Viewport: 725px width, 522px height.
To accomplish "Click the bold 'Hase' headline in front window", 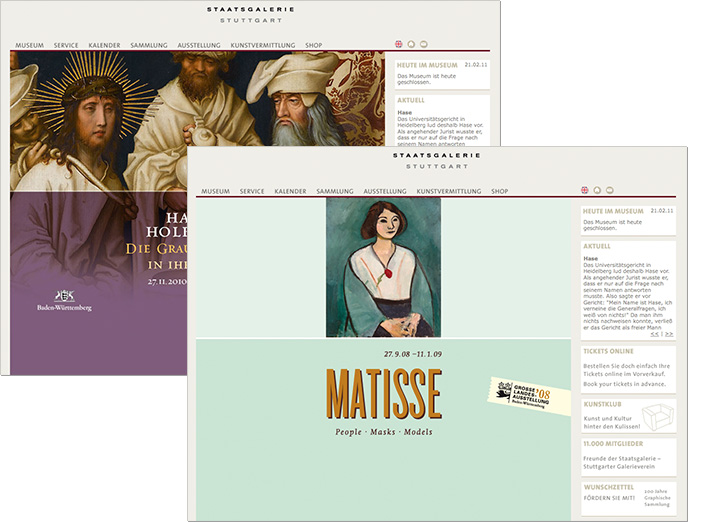I will 590,258.
